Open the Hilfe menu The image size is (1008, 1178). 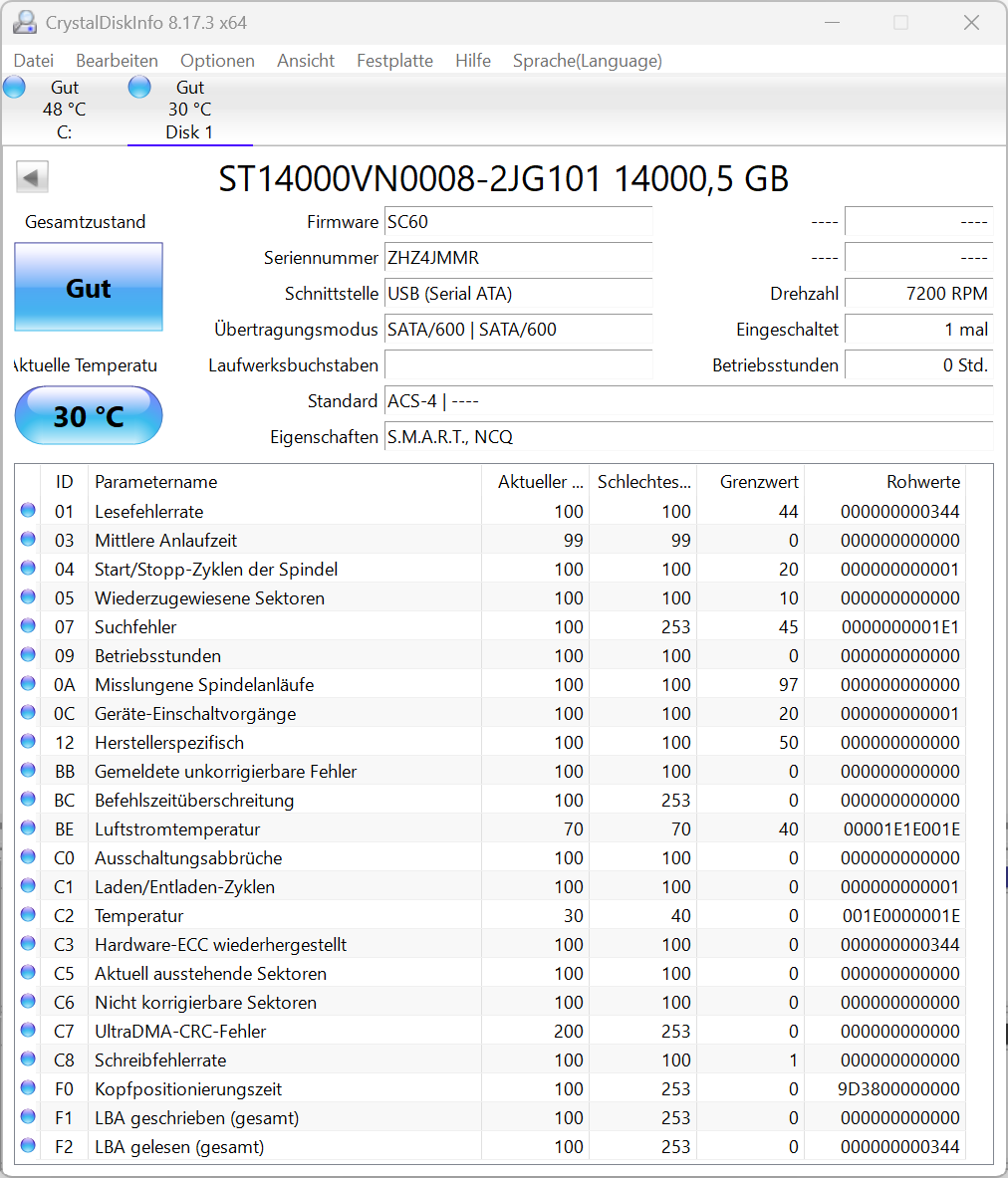(473, 61)
